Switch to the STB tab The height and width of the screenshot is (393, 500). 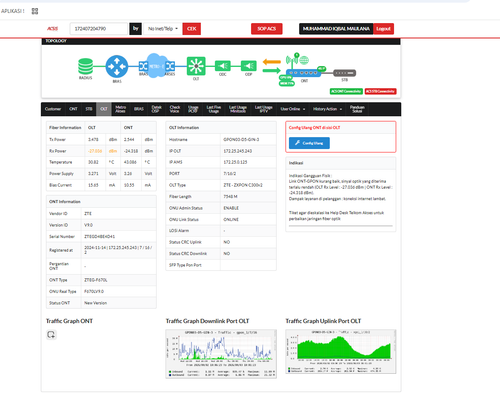click(x=89, y=109)
